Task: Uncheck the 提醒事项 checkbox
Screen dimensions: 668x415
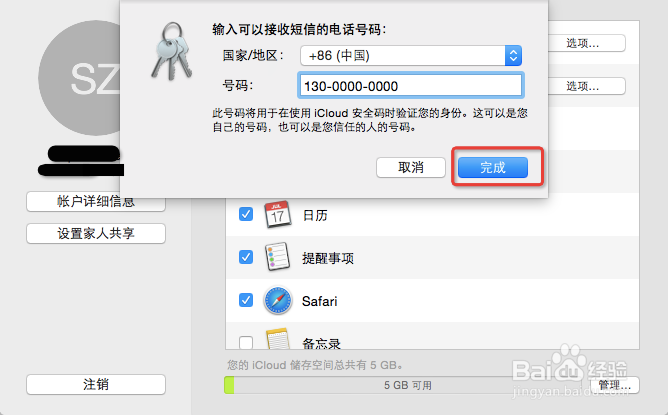Action: pyautogui.click(x=246, y=257)
